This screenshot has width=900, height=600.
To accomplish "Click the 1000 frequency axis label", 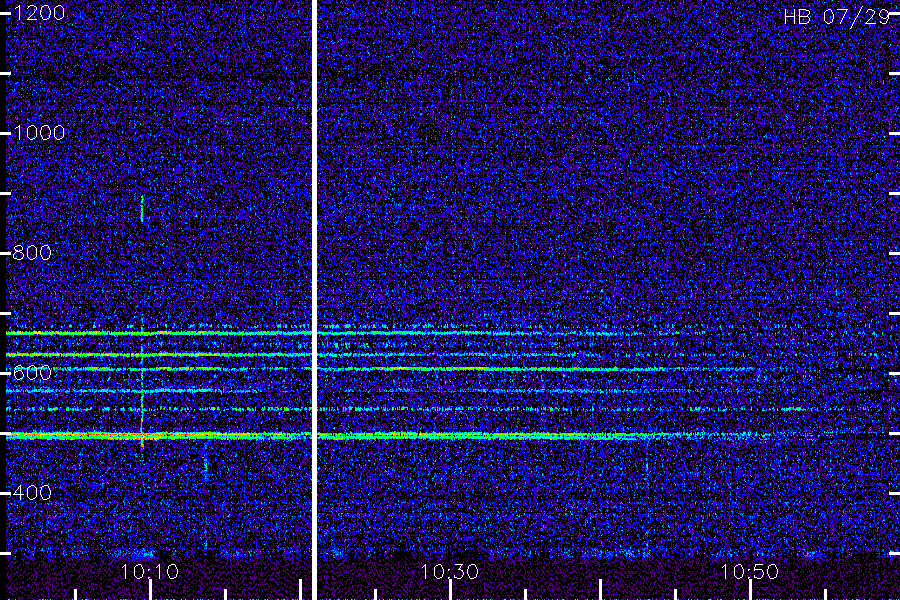I will click(39, 133).
